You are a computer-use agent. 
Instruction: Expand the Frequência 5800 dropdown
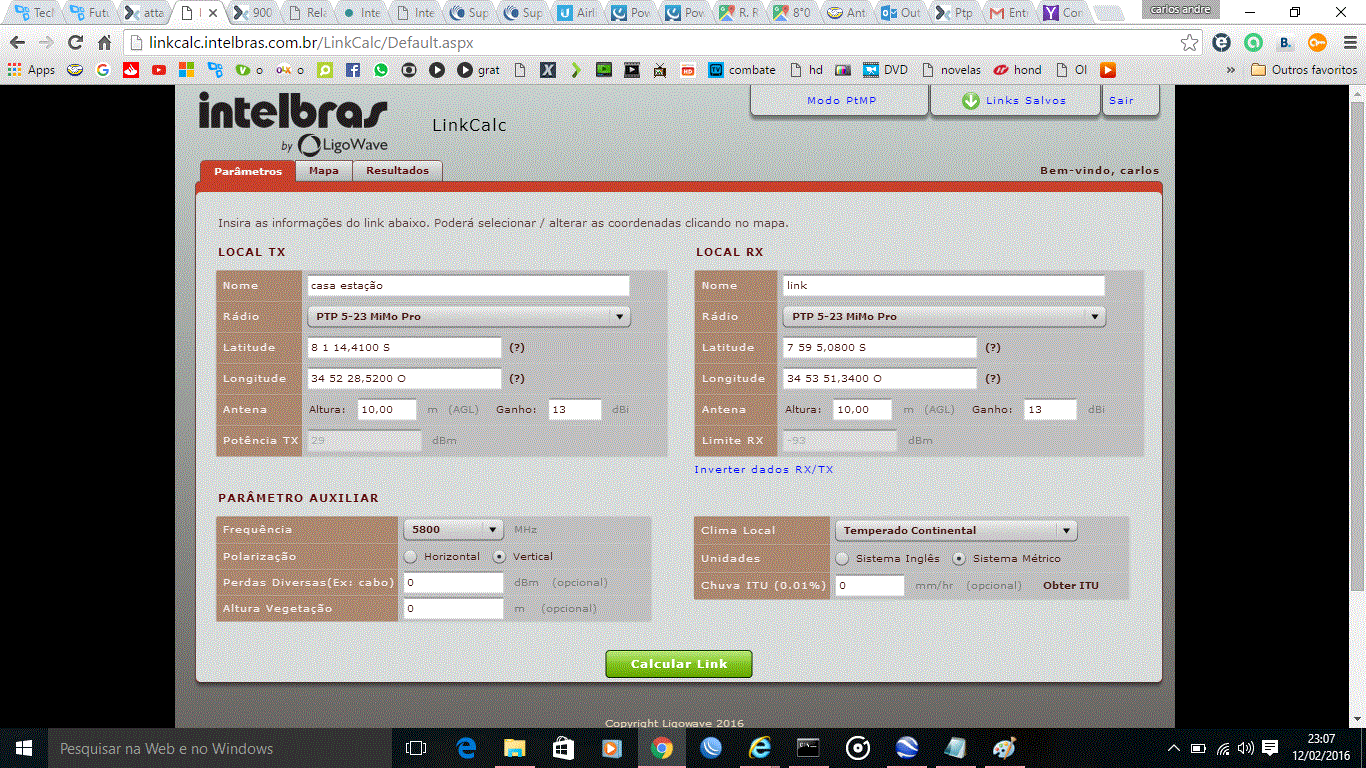(453, 530)
